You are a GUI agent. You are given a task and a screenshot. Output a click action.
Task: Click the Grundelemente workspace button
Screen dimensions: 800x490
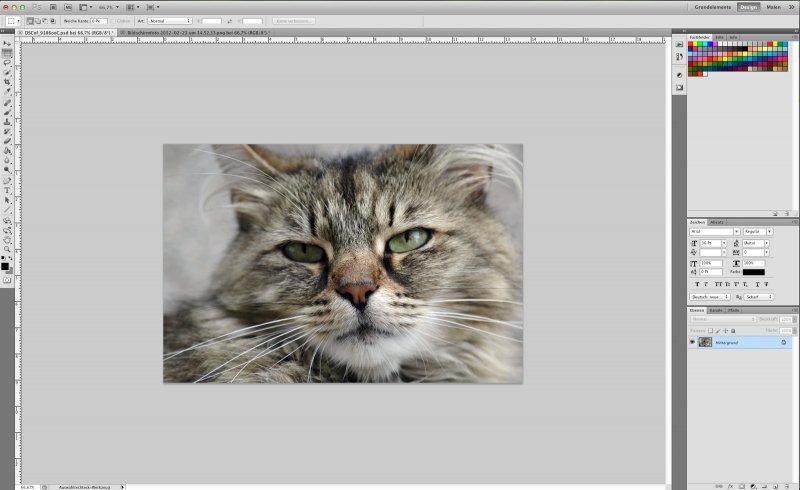pyautogui.click(x=712, y=7)
